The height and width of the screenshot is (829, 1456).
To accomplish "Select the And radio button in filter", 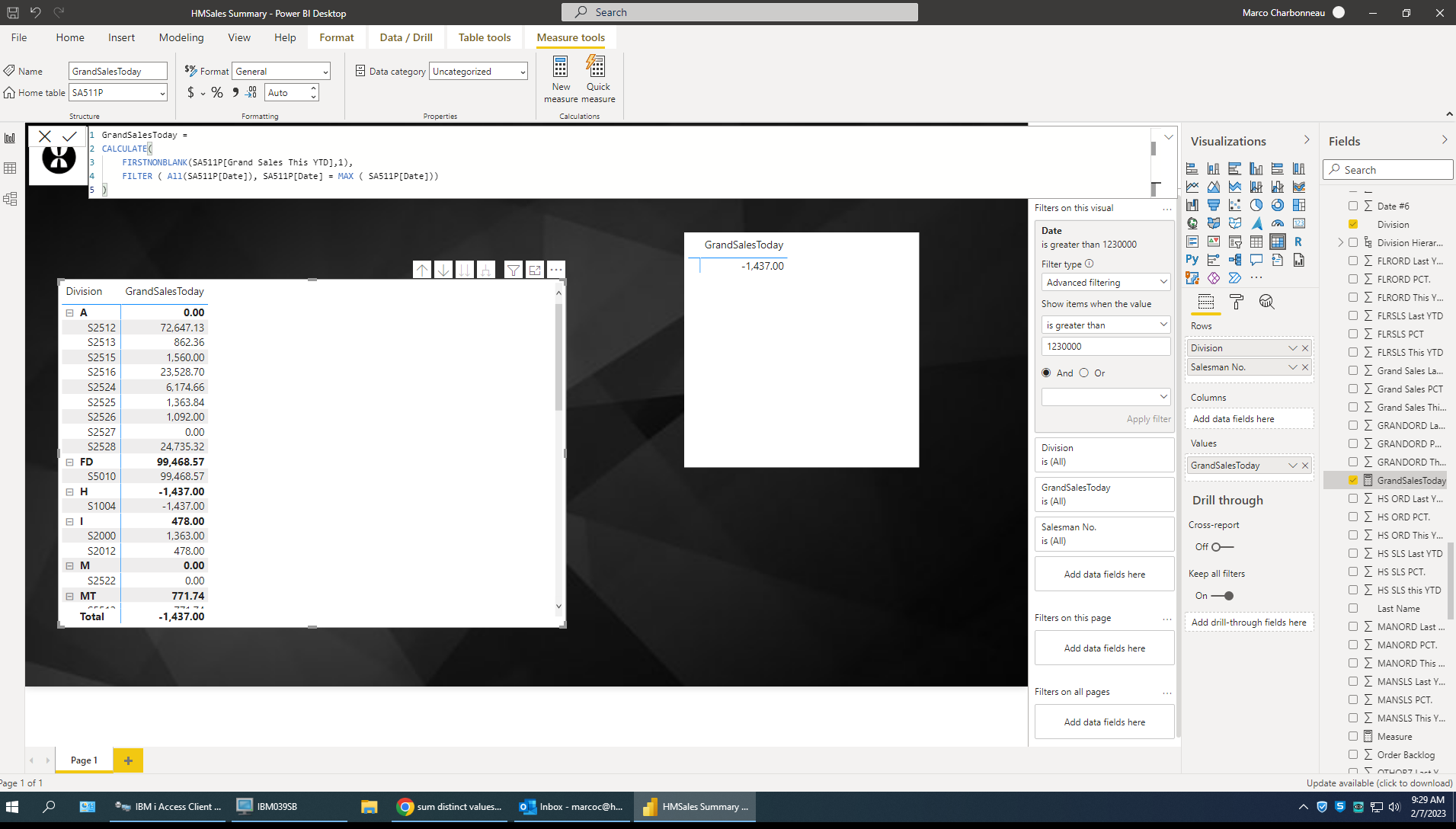I will [1046, 373].
